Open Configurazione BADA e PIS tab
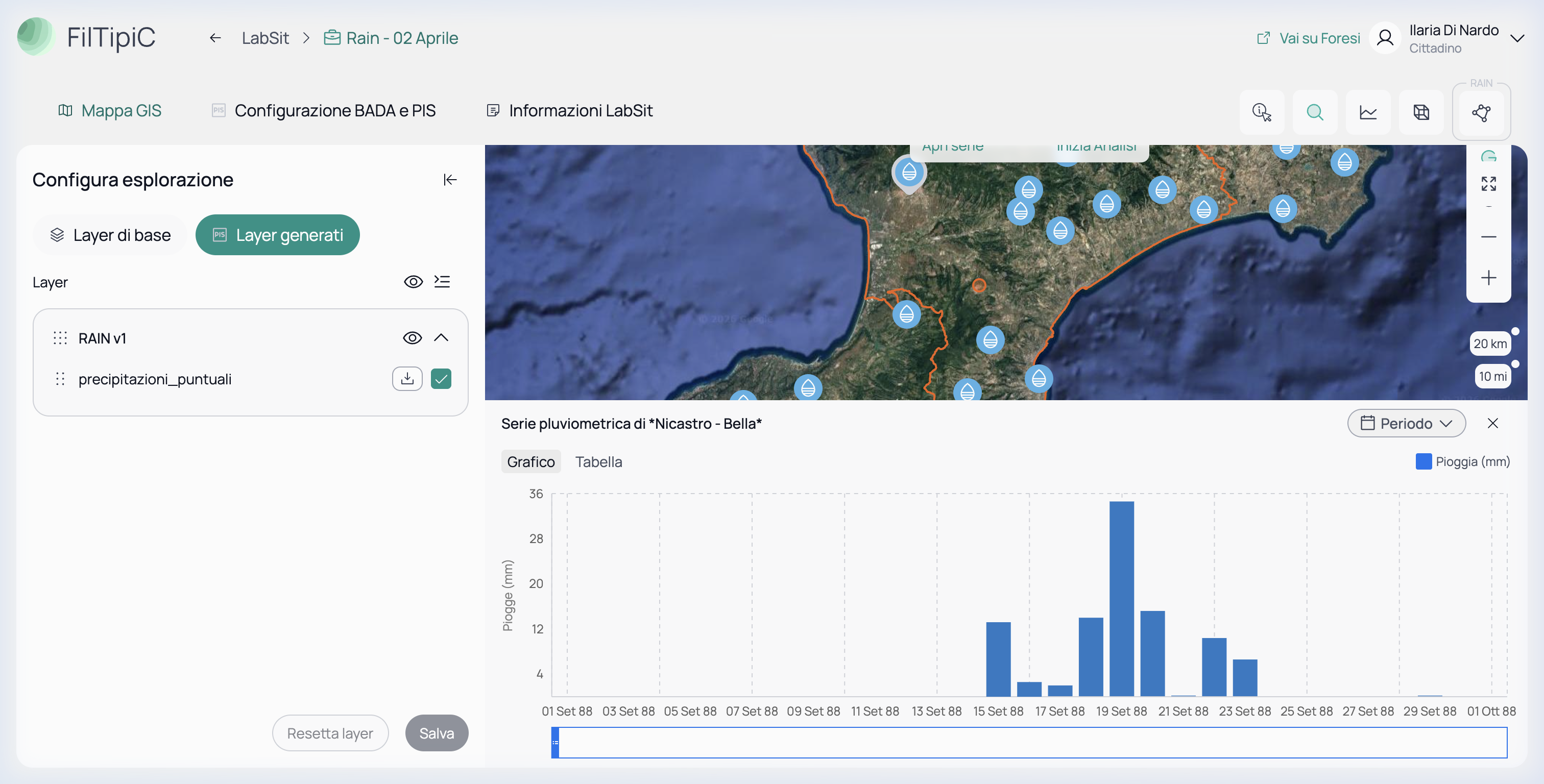Screen dimensions: 1544x784 point(324,110)
